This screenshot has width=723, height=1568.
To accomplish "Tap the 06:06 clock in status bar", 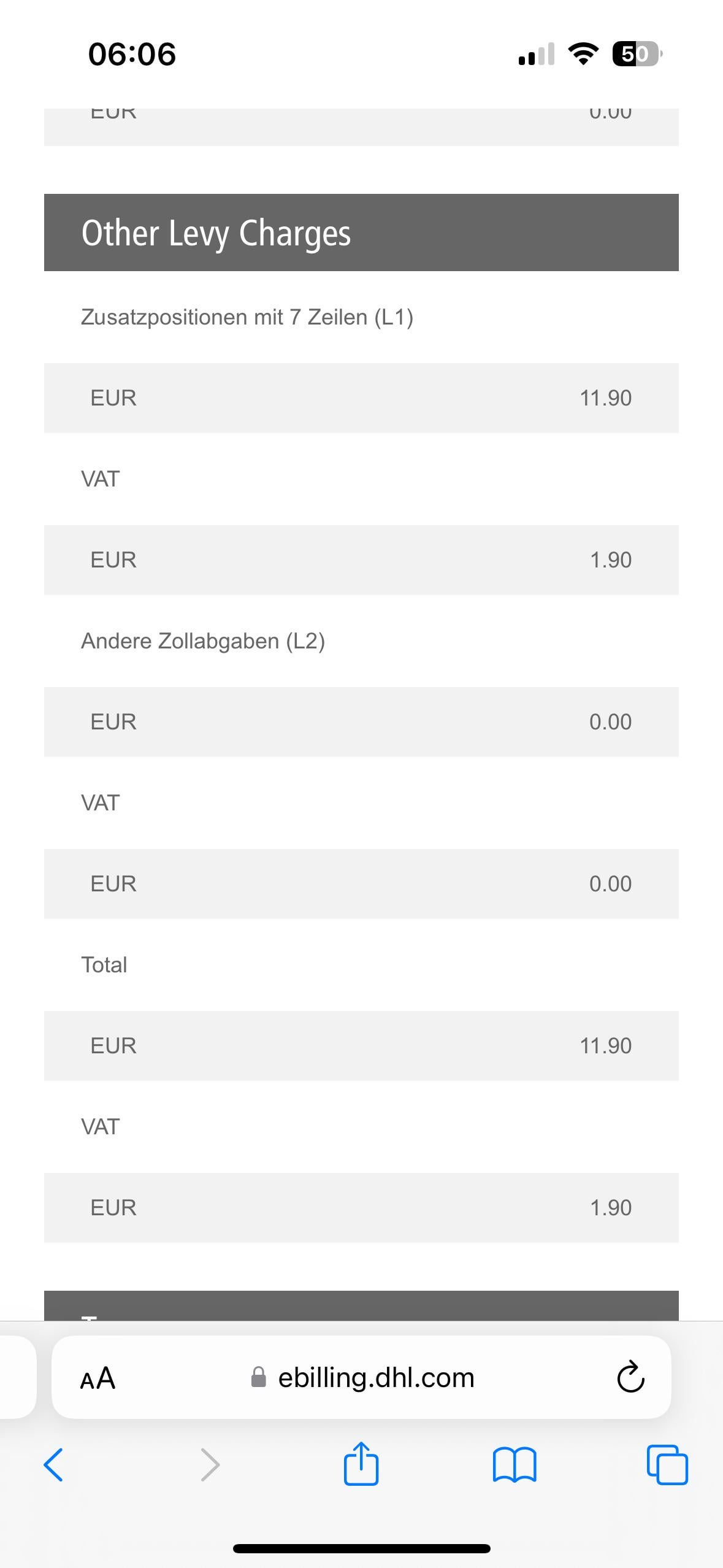I will click(132, 54).
